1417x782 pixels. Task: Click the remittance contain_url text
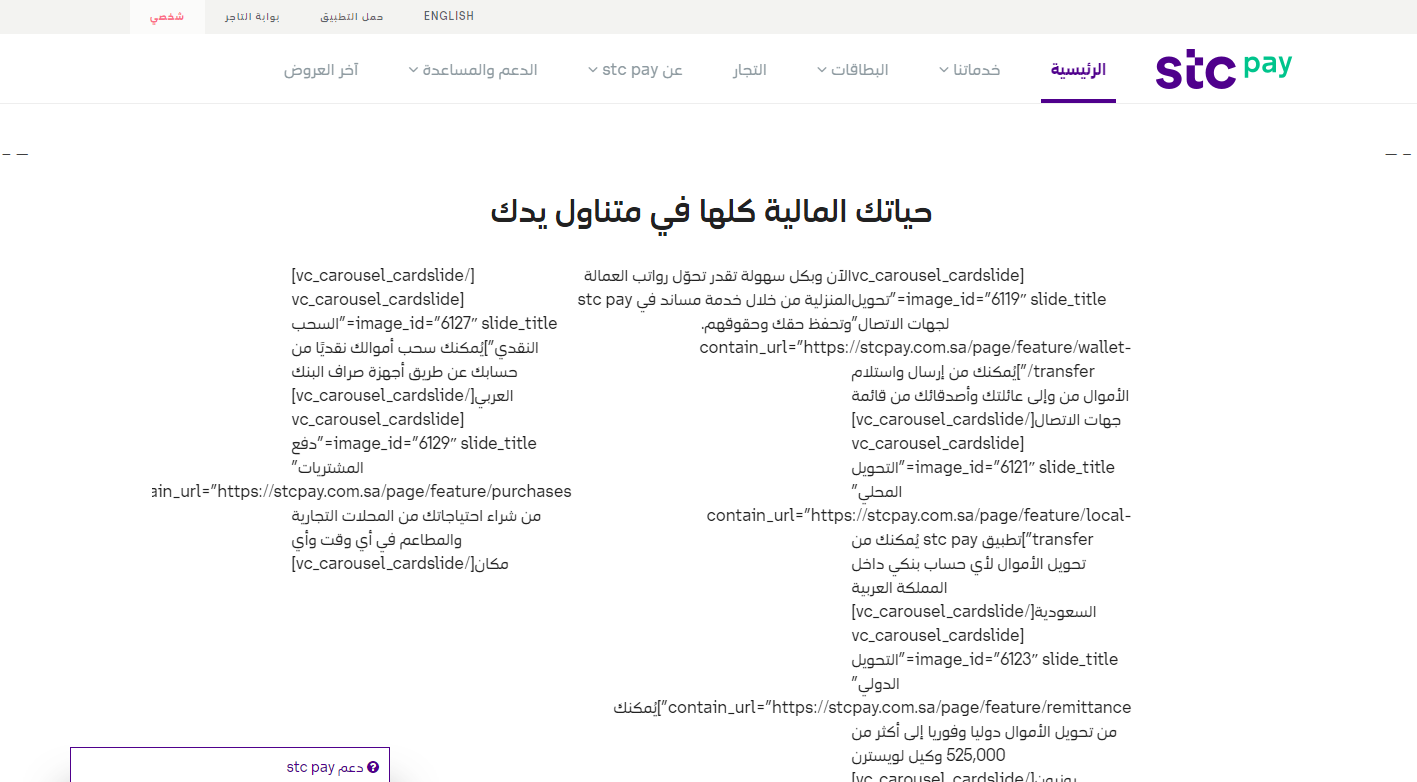tap(899, 707)
